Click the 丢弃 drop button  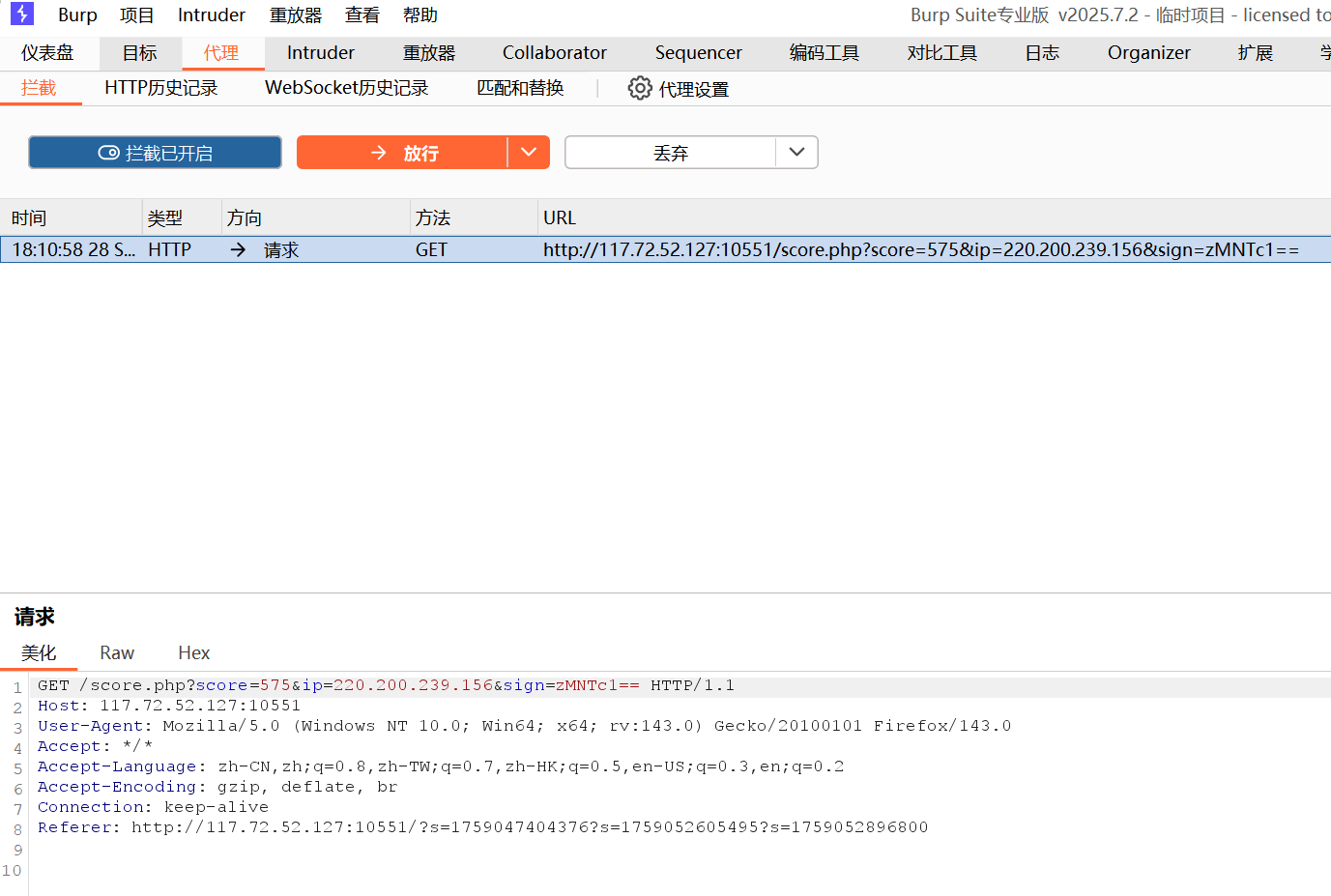pos(671,153)
